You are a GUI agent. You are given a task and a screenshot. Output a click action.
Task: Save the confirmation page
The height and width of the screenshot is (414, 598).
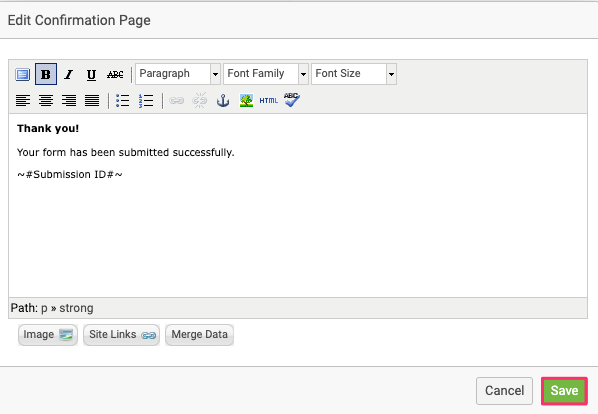click(564, 391)
